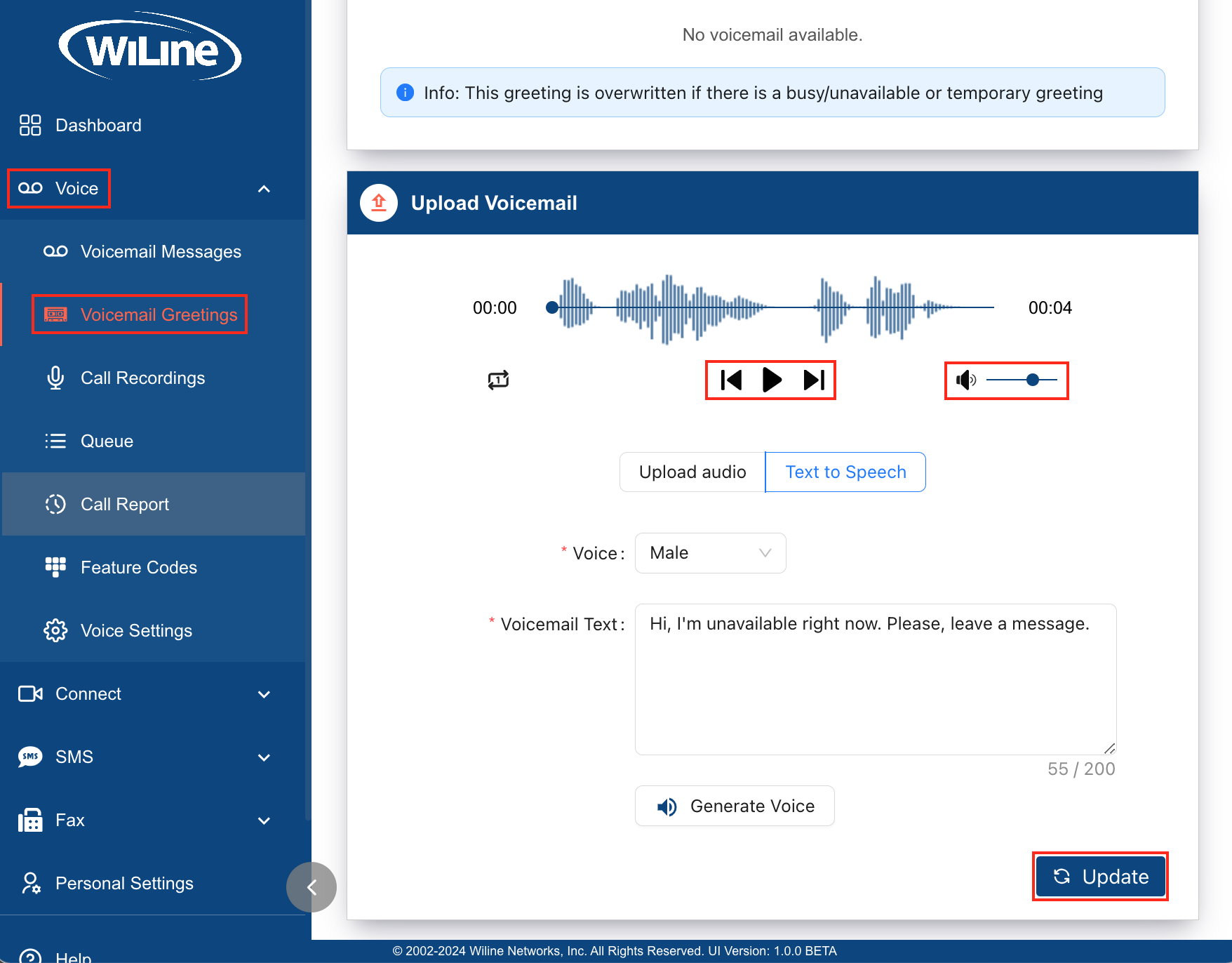Switch to the Upload audio tab
This screenshot has width=1232, height=963.
pyautogui.click(x=692, y=472)
